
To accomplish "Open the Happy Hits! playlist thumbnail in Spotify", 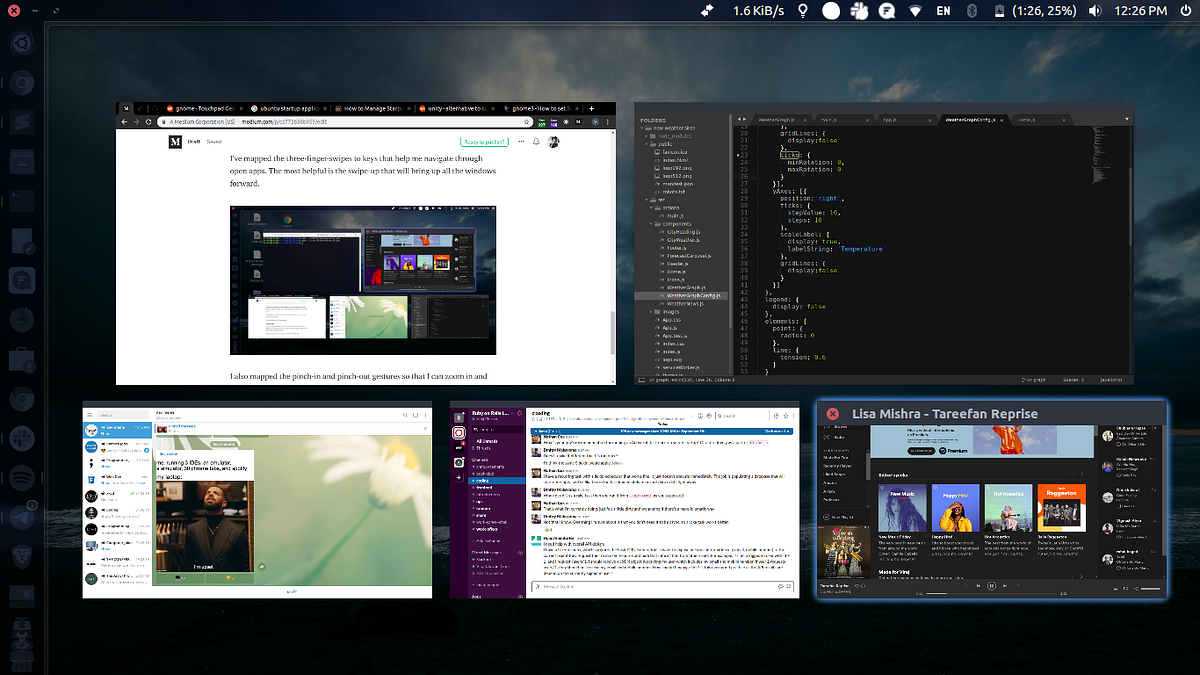I will click(x=956, y=507).
